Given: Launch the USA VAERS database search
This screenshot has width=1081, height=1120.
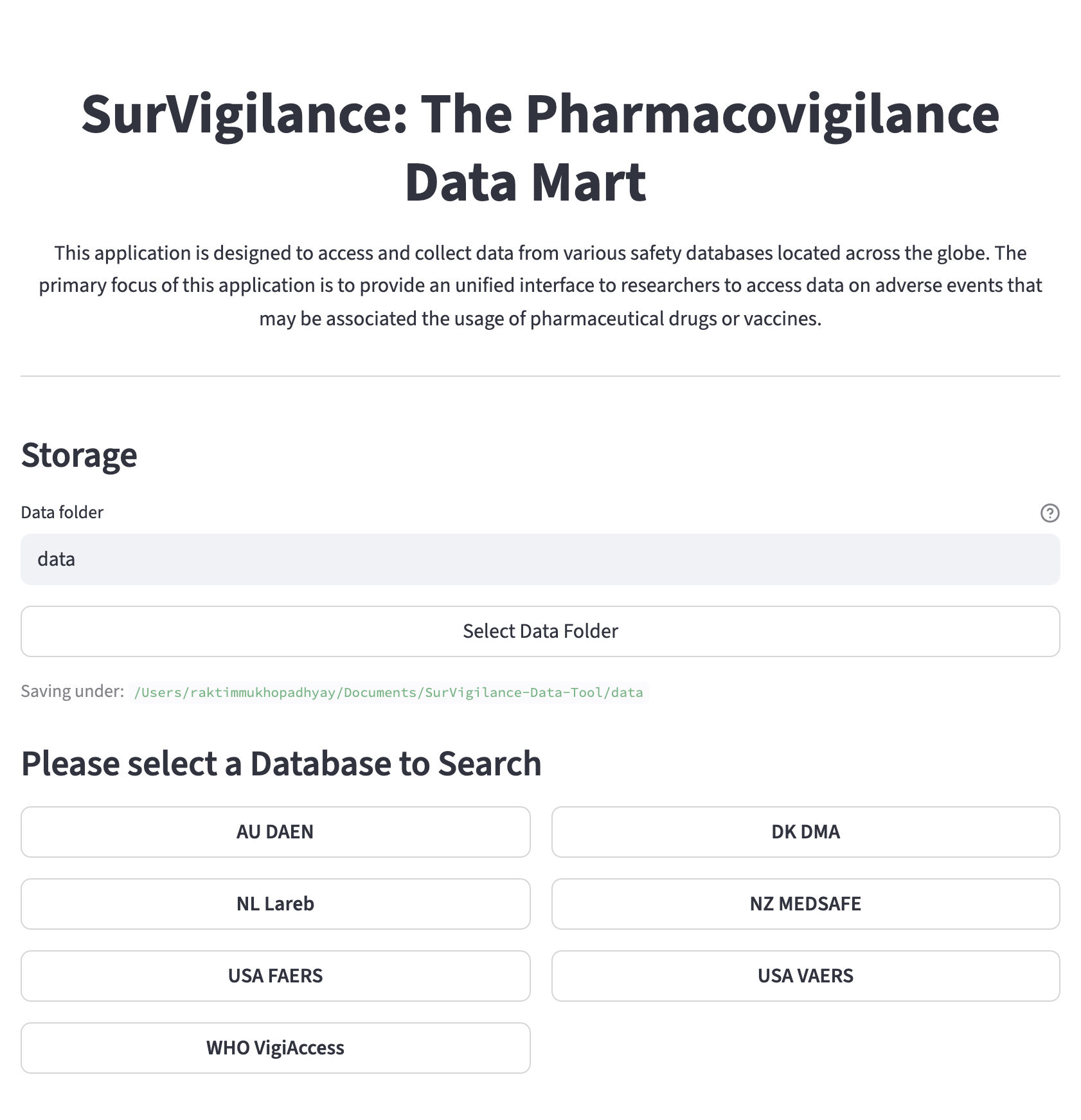Looking at the screenshot, I should (805, 976).
